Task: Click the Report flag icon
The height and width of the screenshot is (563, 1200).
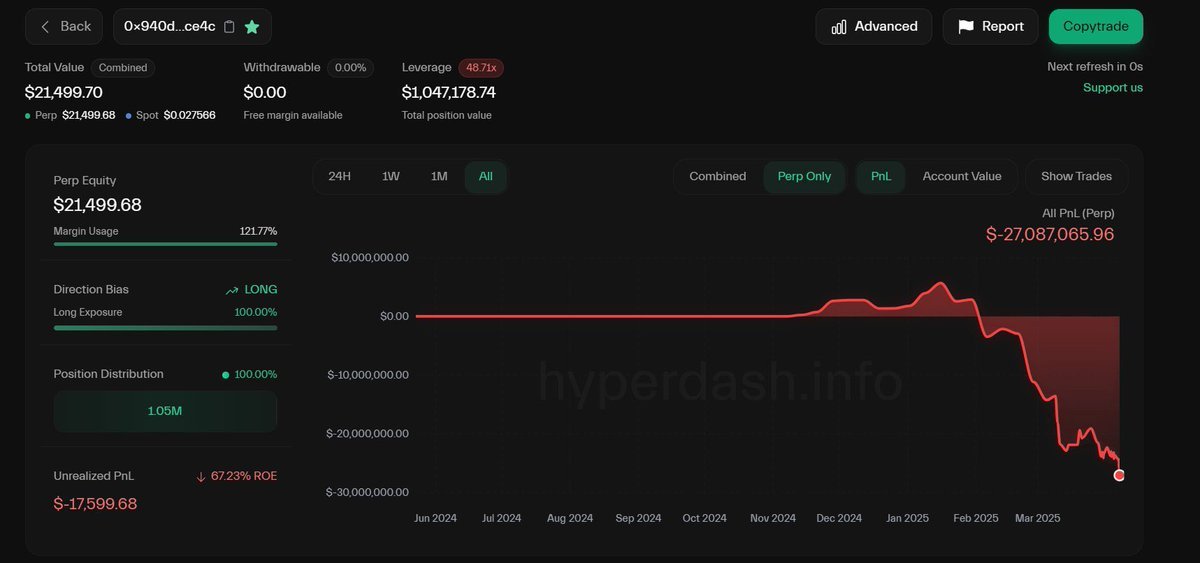Action: (966, 27)
